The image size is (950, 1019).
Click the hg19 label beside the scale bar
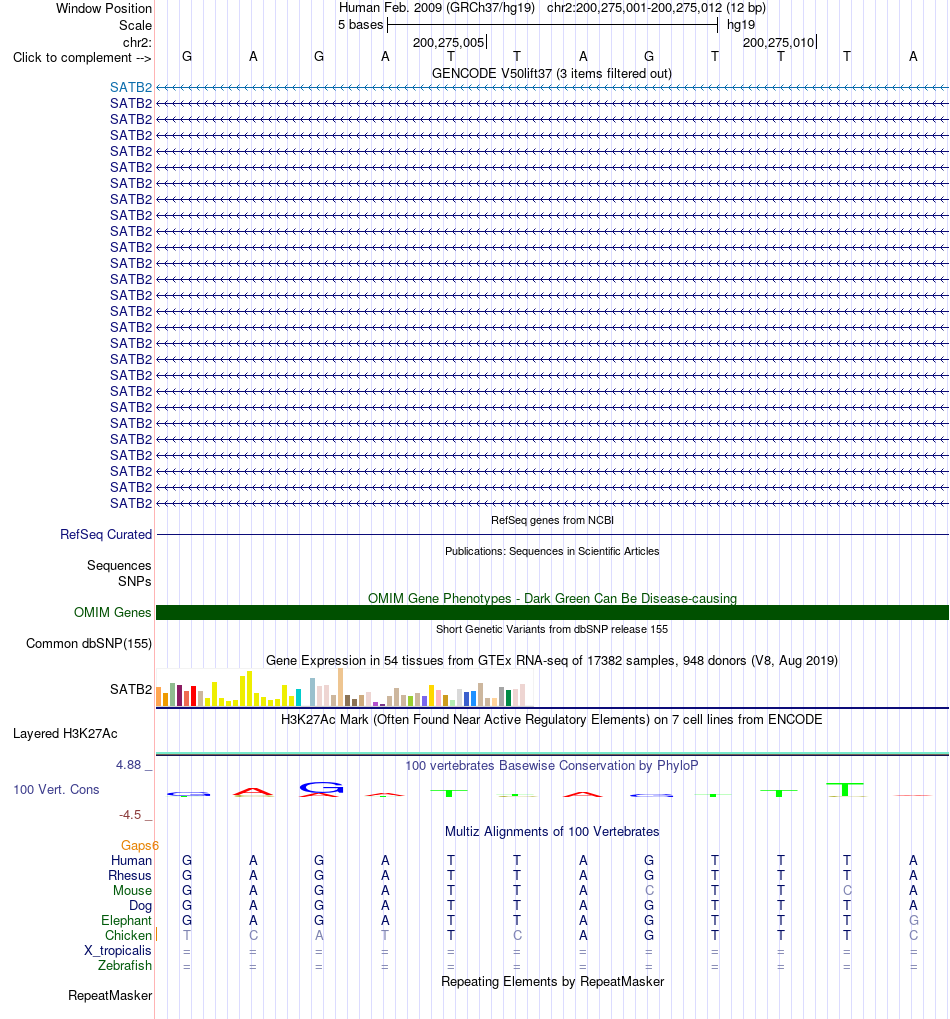[741, 25]
